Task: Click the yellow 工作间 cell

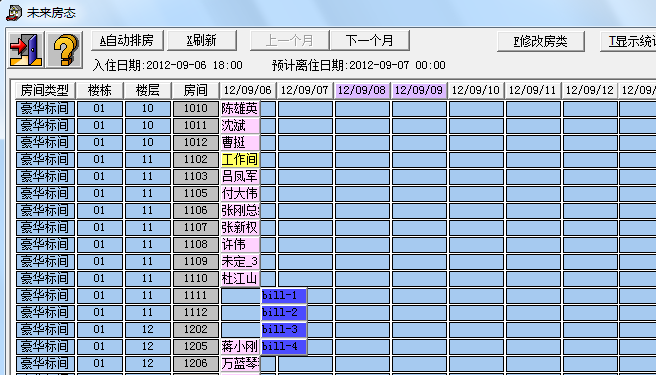Action: [240, 159]
